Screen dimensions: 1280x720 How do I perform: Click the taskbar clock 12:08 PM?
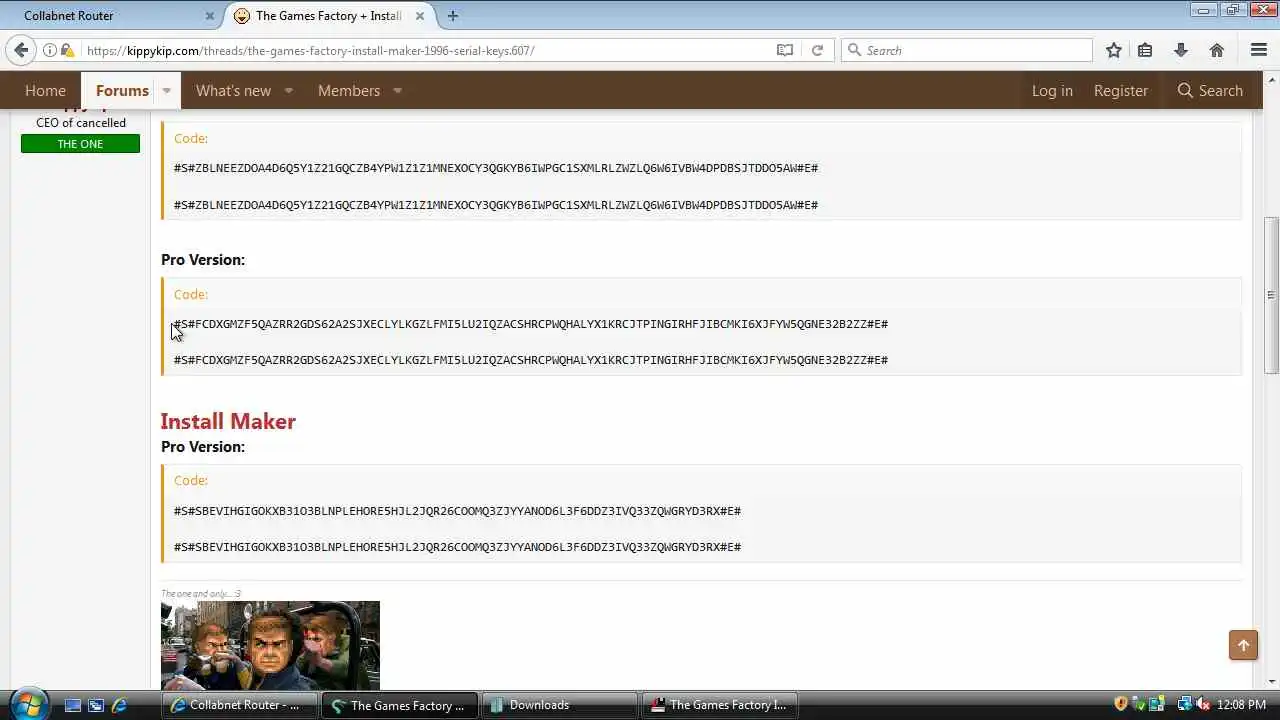coord(1241,705)
